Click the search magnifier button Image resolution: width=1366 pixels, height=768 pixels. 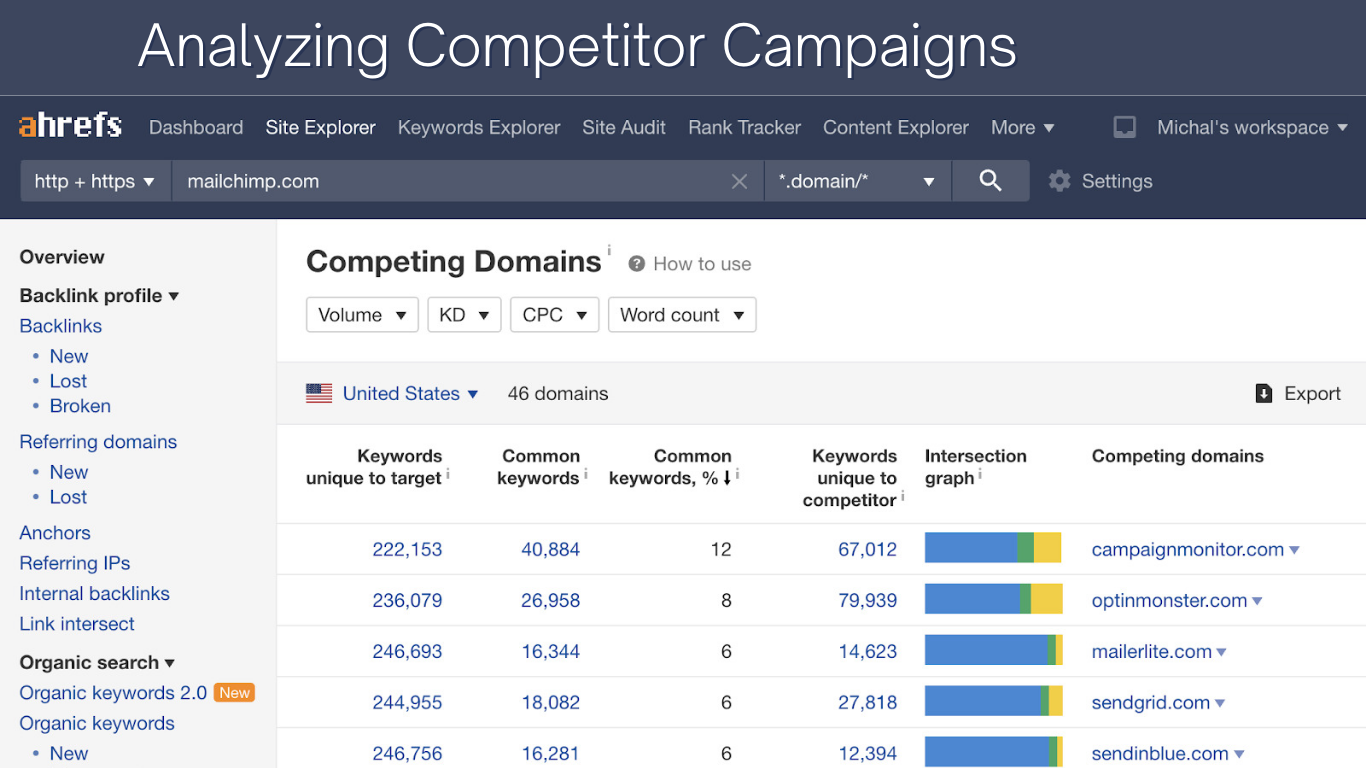[x=990, y=181]
